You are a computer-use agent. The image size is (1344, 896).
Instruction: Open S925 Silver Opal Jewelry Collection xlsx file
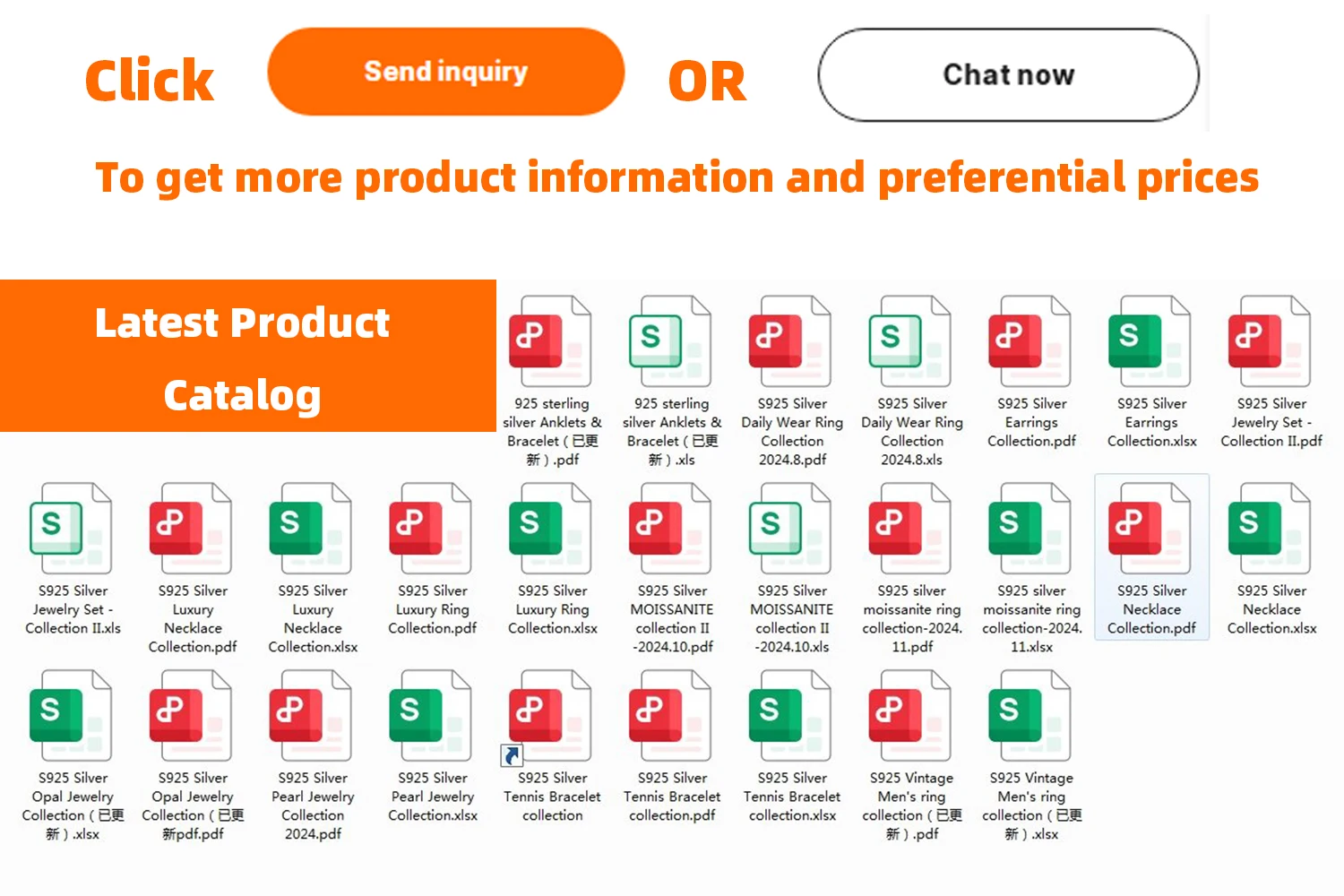point(71,717)
